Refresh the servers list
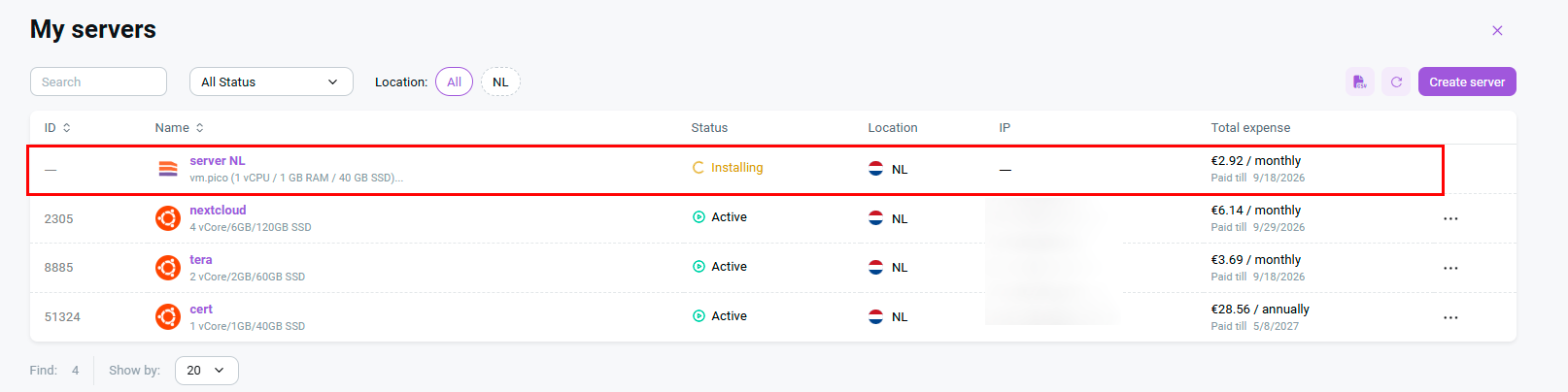Image resolution: width=1568 pixels, height=392 pixels. [x=1396, y=82]
